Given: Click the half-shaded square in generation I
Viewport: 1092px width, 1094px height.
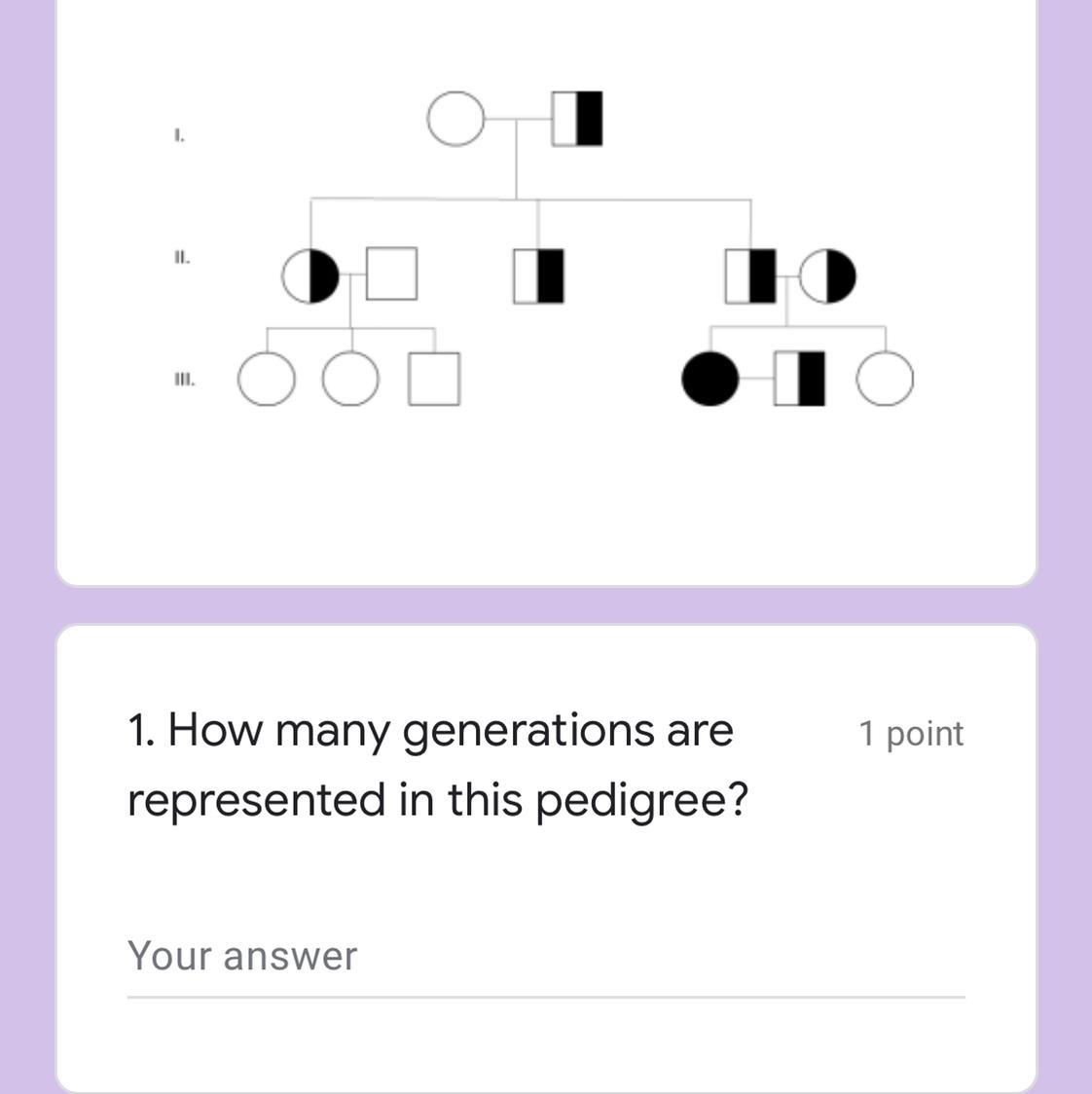Looking at the screenshot, I should [x=577, y=119].
